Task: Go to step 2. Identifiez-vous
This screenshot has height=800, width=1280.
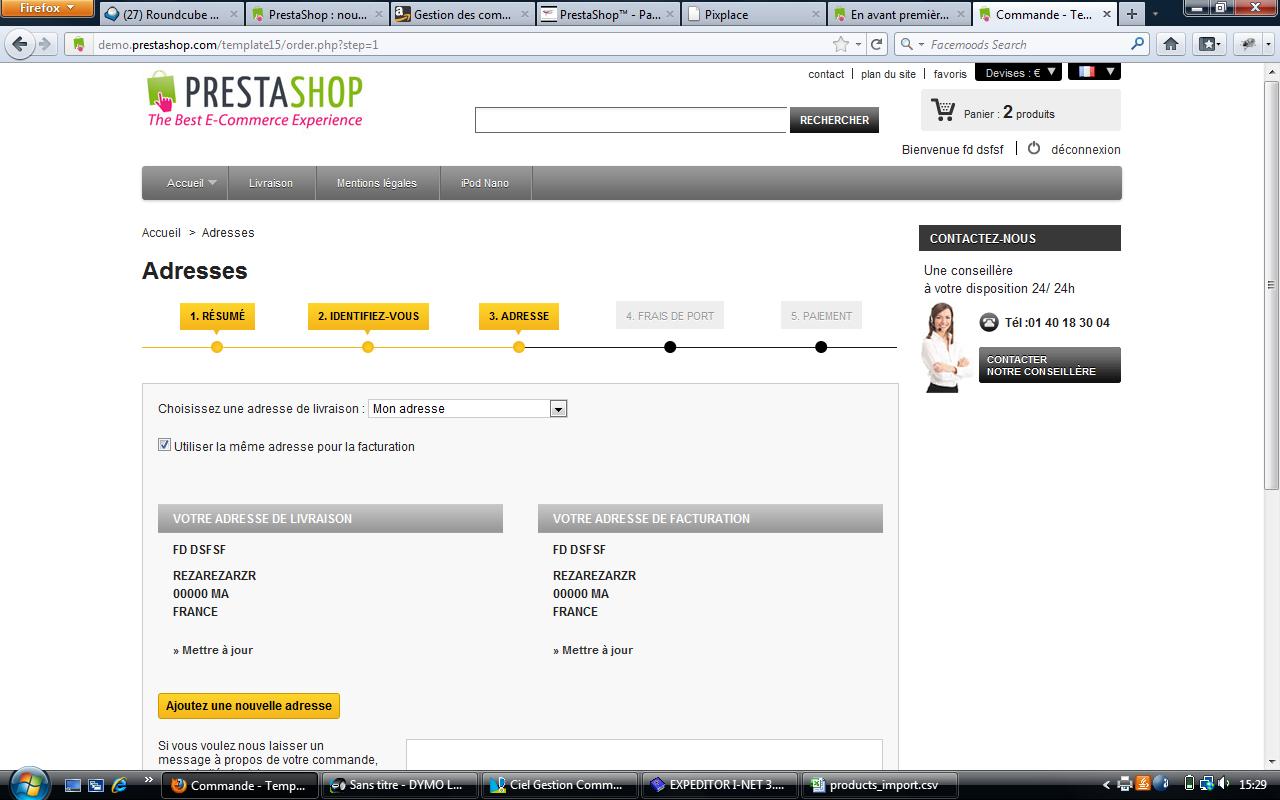Action: (x=368, y=316)
